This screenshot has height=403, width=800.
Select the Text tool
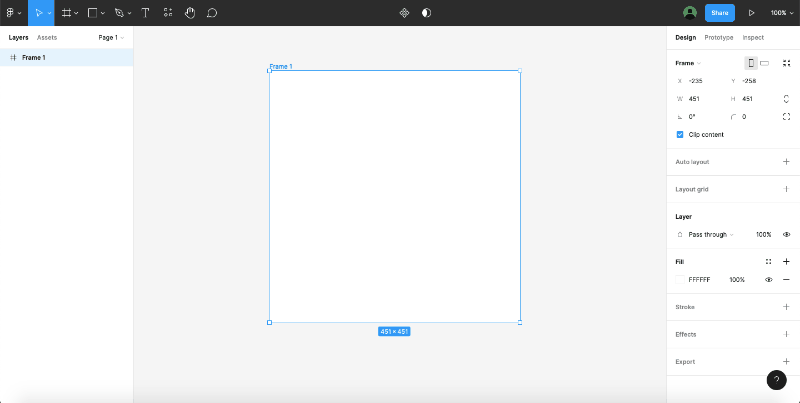point(145,13)
